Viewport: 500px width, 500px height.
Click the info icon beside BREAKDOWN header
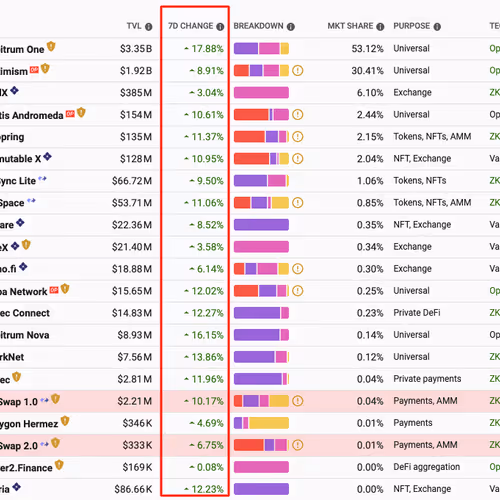(291, 27)
